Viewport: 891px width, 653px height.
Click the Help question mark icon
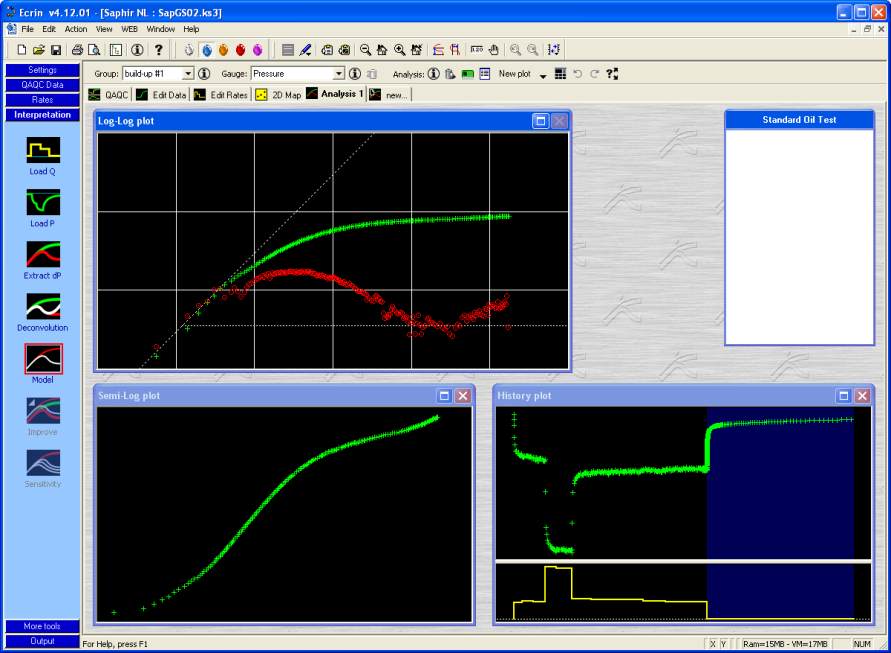[158, 50]
